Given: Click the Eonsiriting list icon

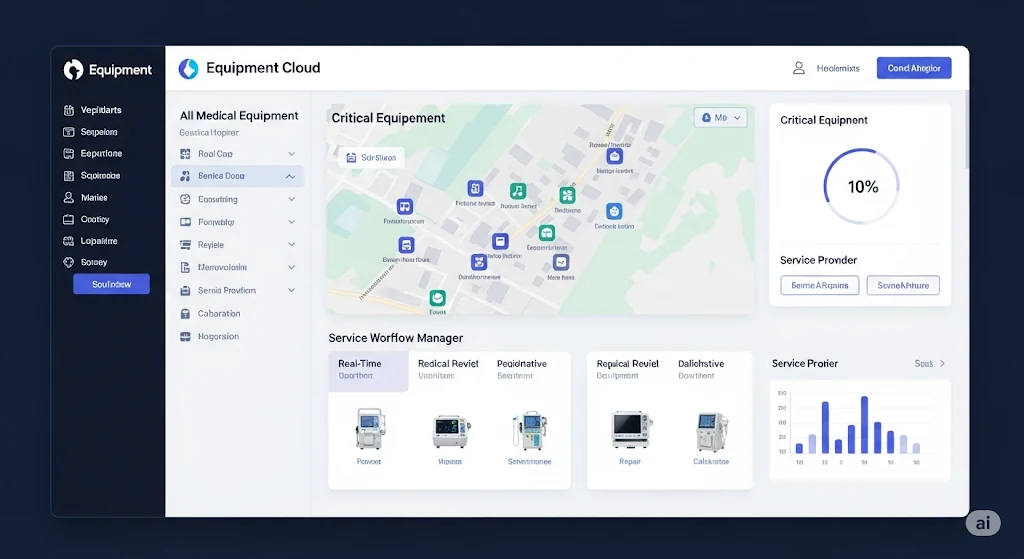Looking at the screenshot, I should [x=185, y=199].
